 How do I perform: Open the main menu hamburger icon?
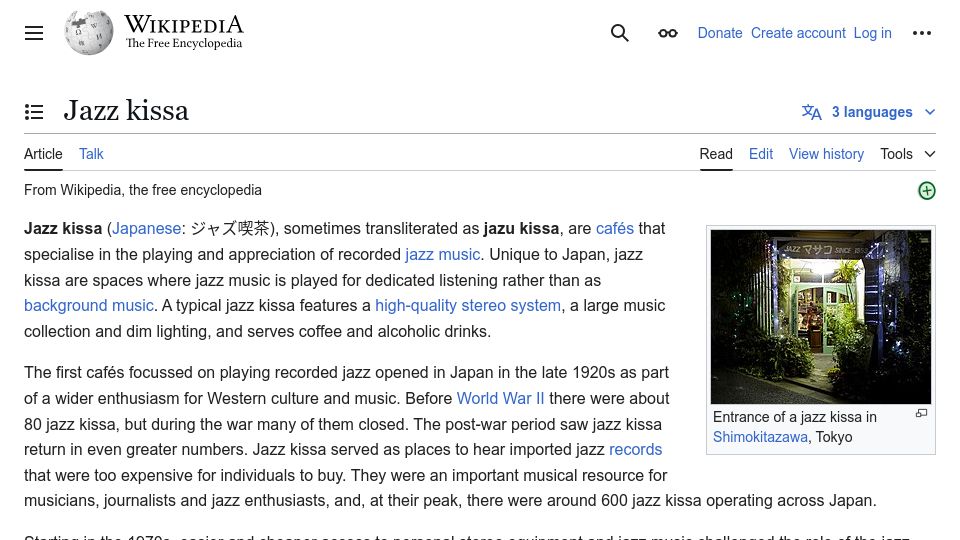click(34, 33)
